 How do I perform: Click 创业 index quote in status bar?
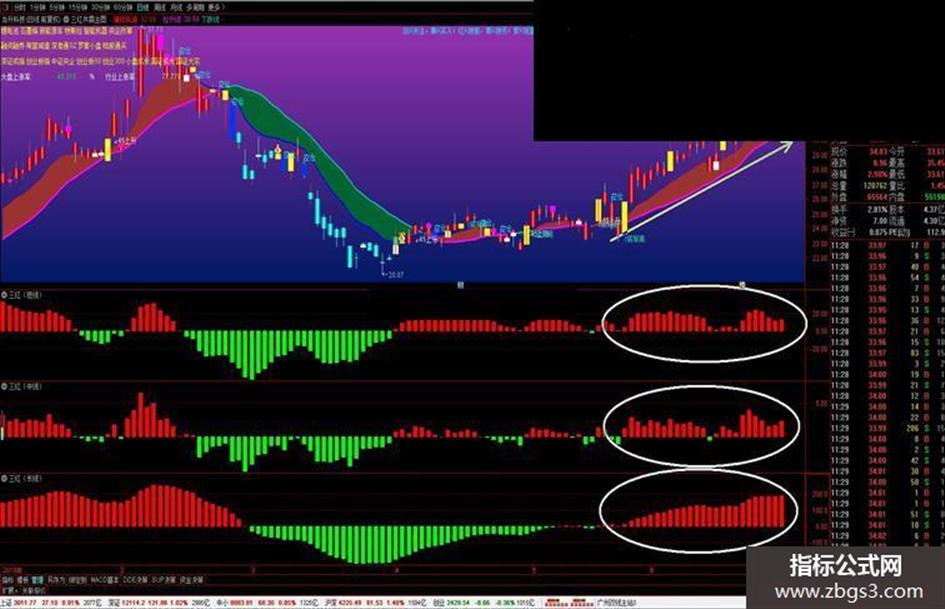pyautogui.click(x=483, y=602)
